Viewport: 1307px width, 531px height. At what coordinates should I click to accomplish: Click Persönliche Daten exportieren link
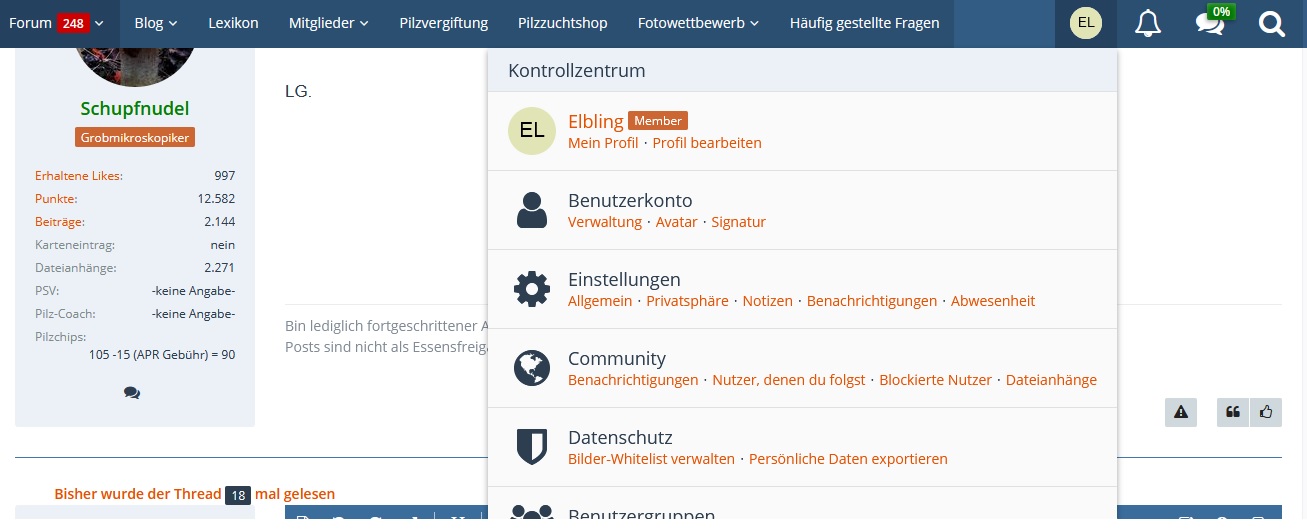pyautogui.click(x=848, y=459)
